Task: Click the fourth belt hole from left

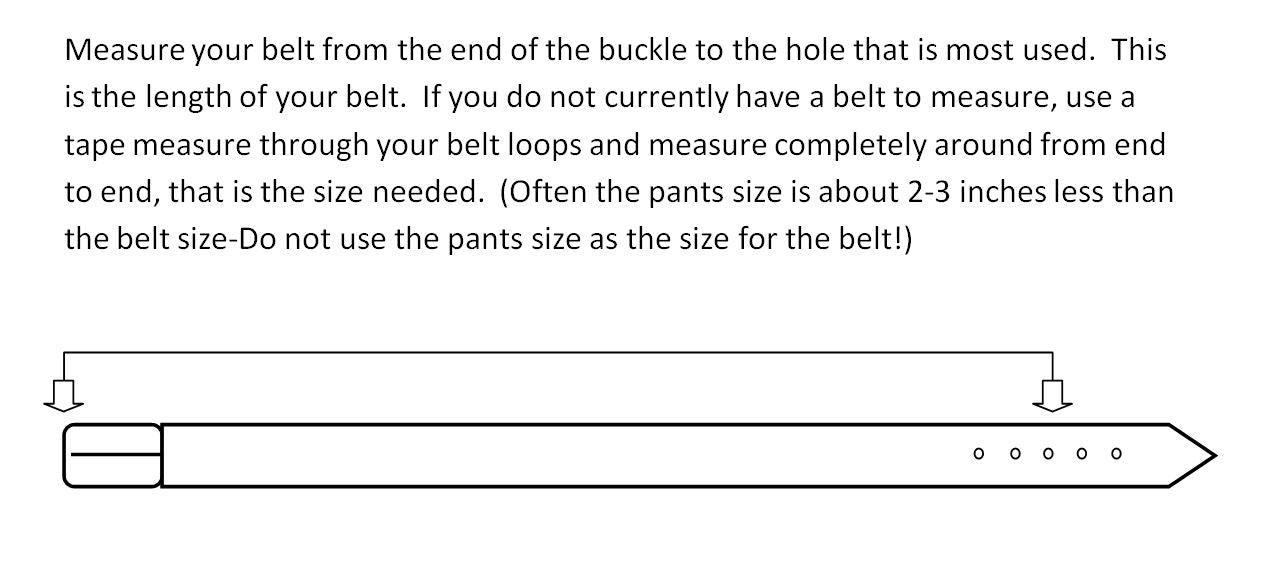Action: pyautogui.click(x=1082, y=454)
